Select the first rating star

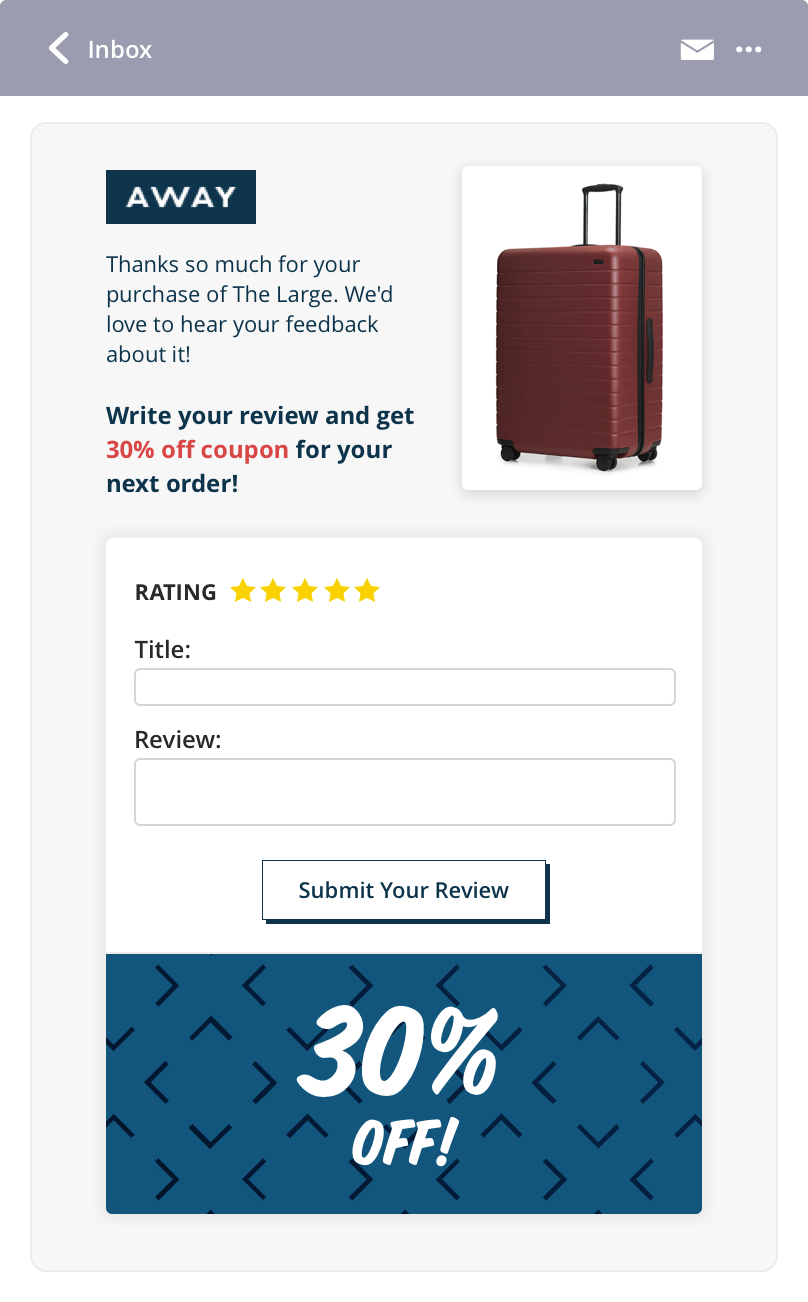pos(242,591)
